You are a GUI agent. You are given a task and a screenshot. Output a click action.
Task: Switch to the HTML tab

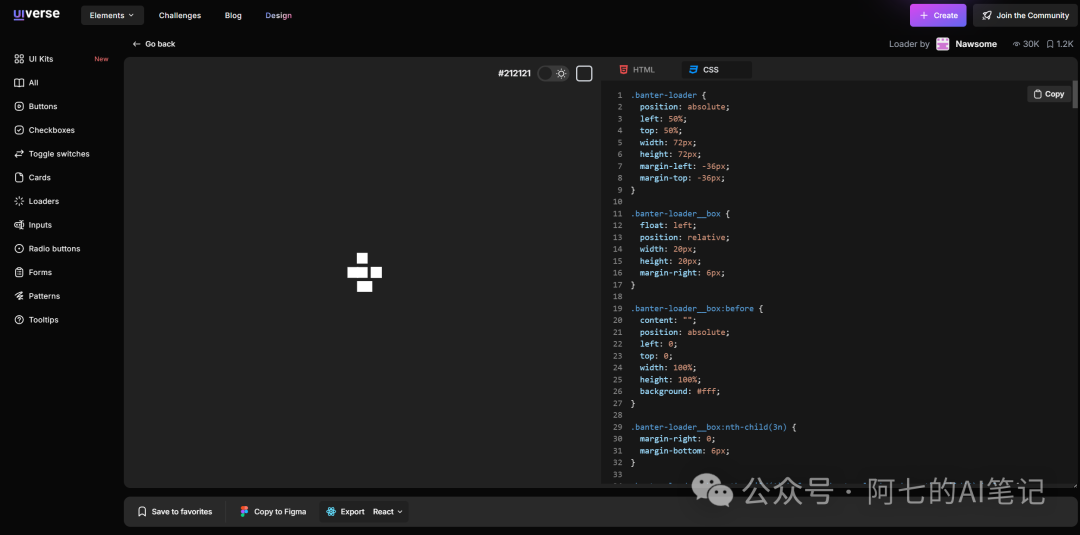tap(637, 70)
